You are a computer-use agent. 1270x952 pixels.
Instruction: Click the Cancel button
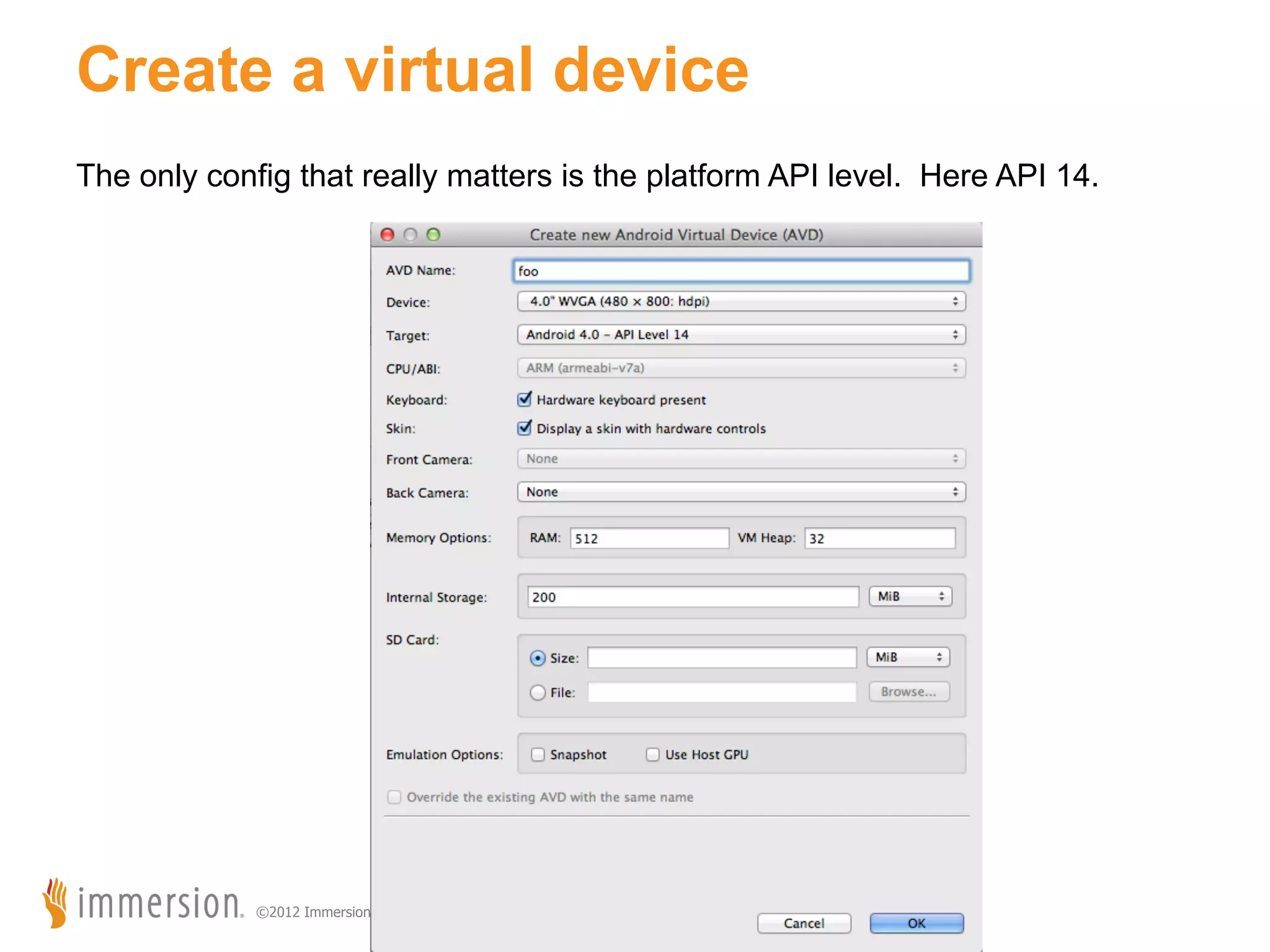click(x=804, y=923)
